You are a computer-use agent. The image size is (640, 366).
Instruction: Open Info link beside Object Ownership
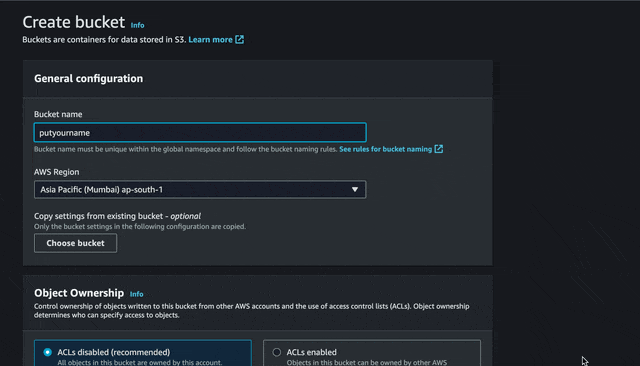[x=136, y=294]
